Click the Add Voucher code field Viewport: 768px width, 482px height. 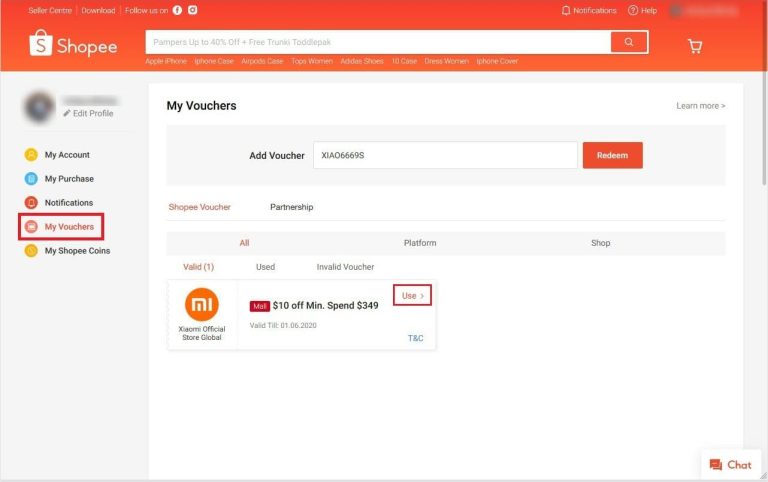(445, 155)
